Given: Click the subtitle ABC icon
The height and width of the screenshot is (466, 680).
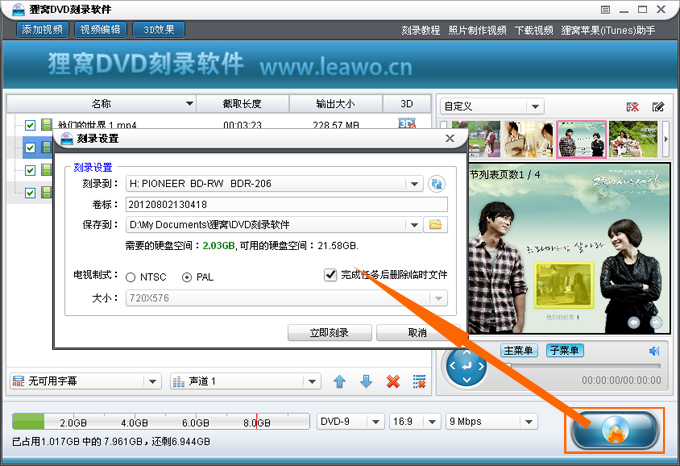Looking at the screenshot, I should click(x=18, y=381).
